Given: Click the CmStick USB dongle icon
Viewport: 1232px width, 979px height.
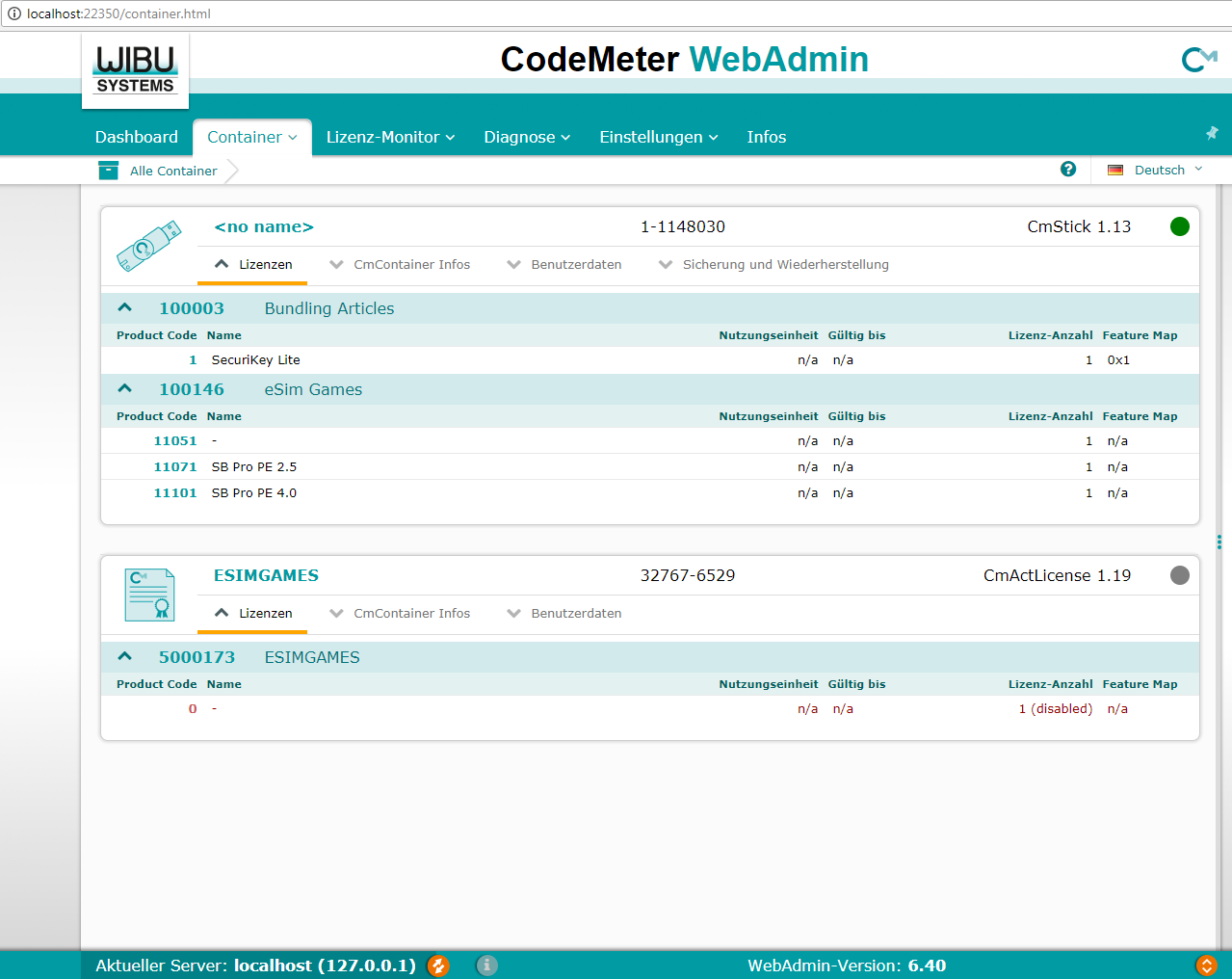Looking at the screenshot, I should [x=149, y=246].
